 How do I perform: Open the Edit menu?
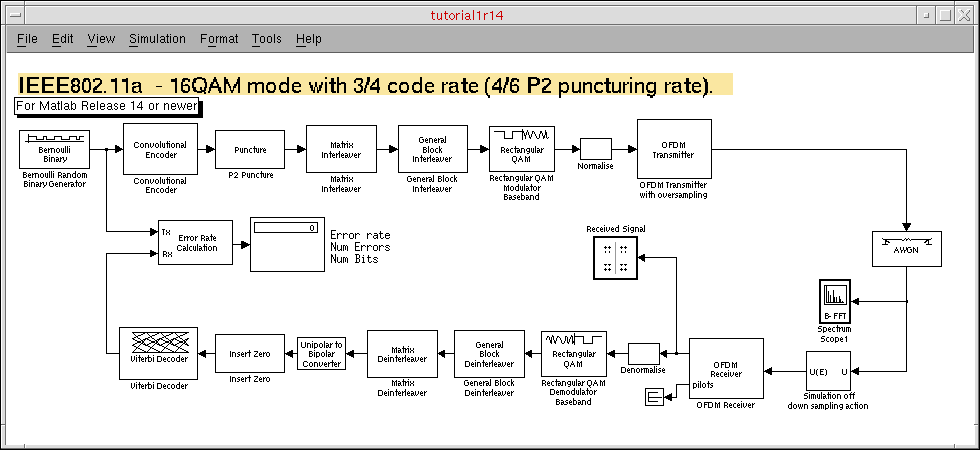pos(62,39)
